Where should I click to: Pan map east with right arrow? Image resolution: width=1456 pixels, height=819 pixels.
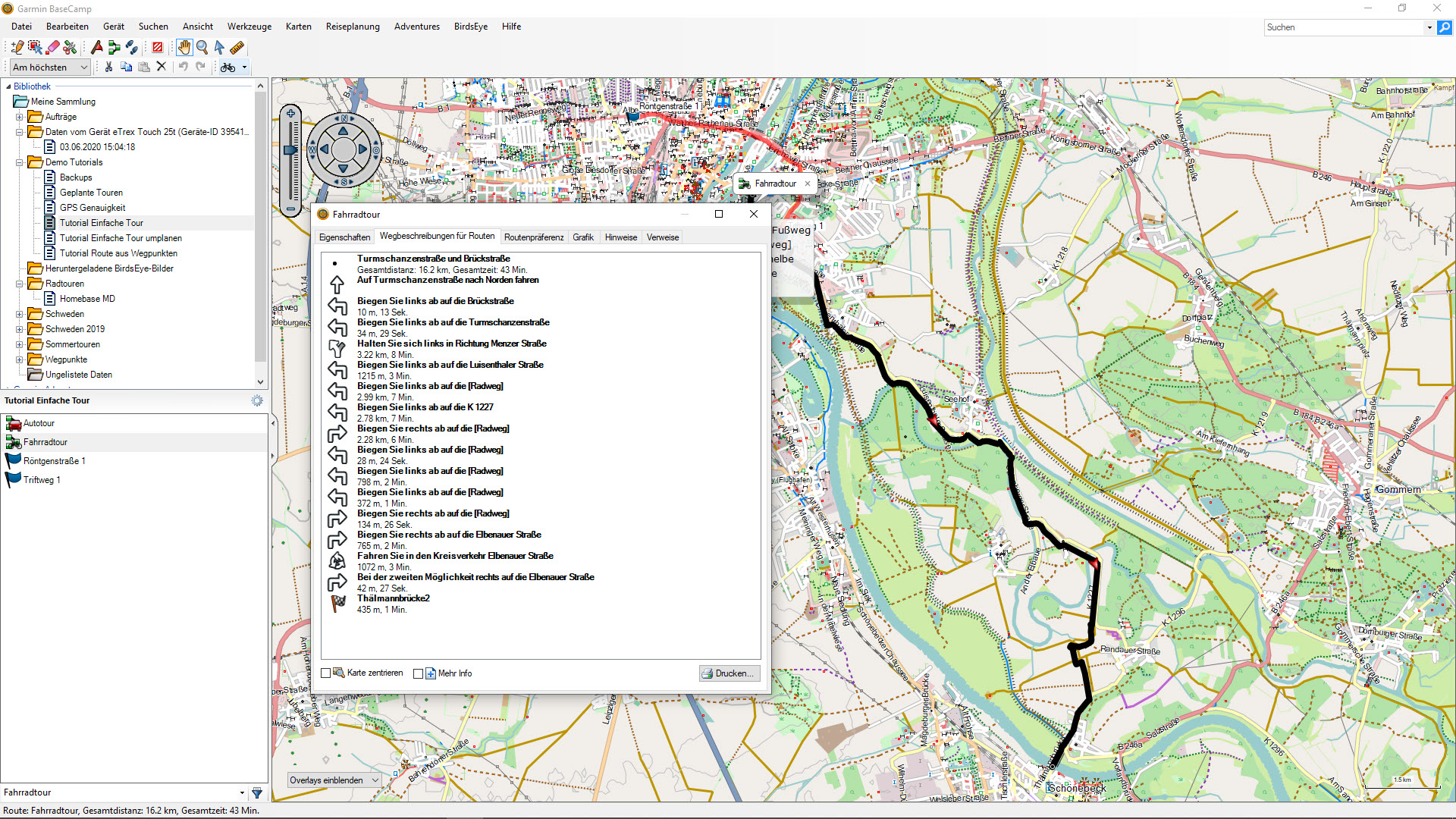coord(363,149)
